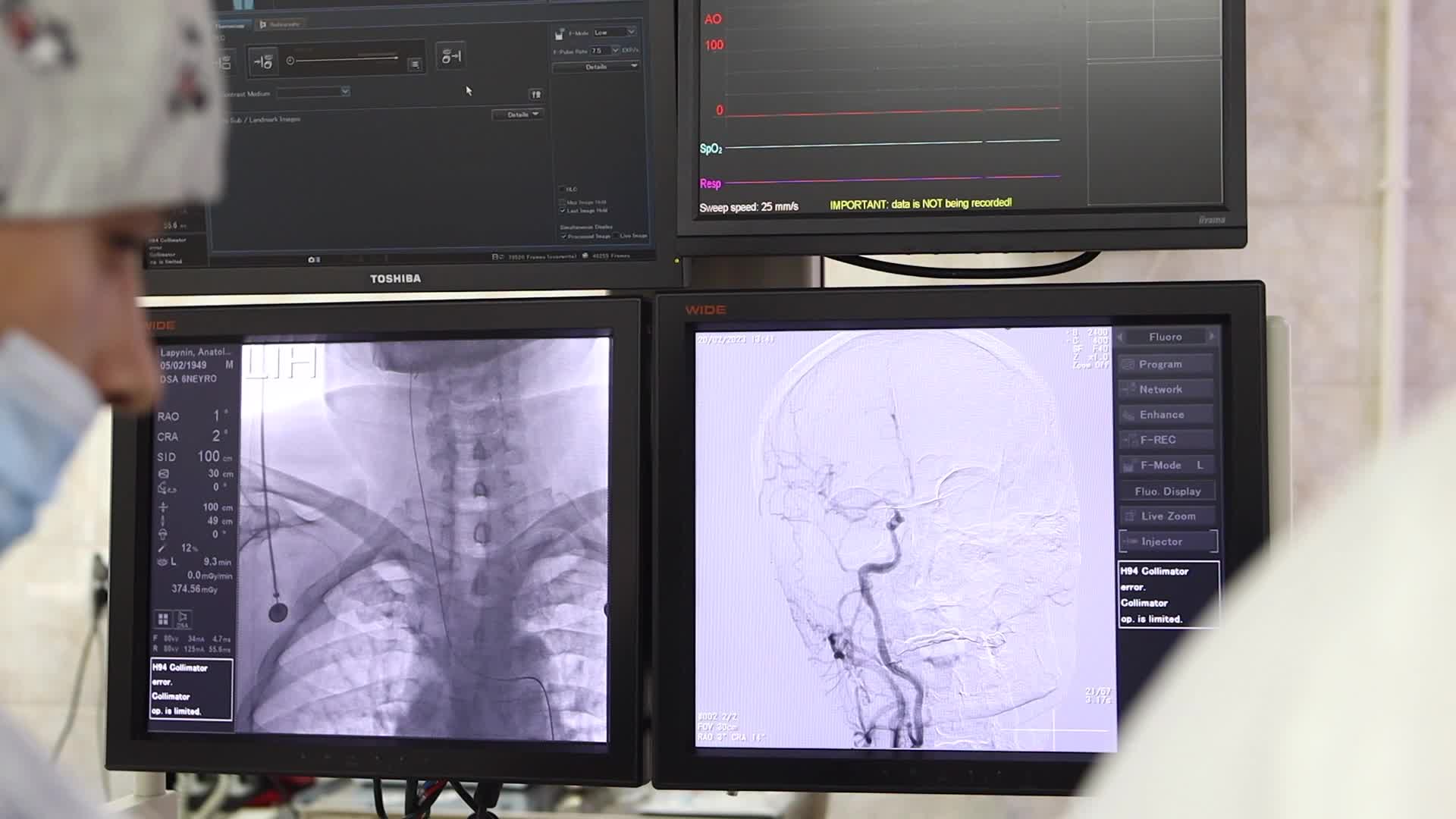
Task: Click the patient name Lapynin, Anatol...
Action: point(195,353)
